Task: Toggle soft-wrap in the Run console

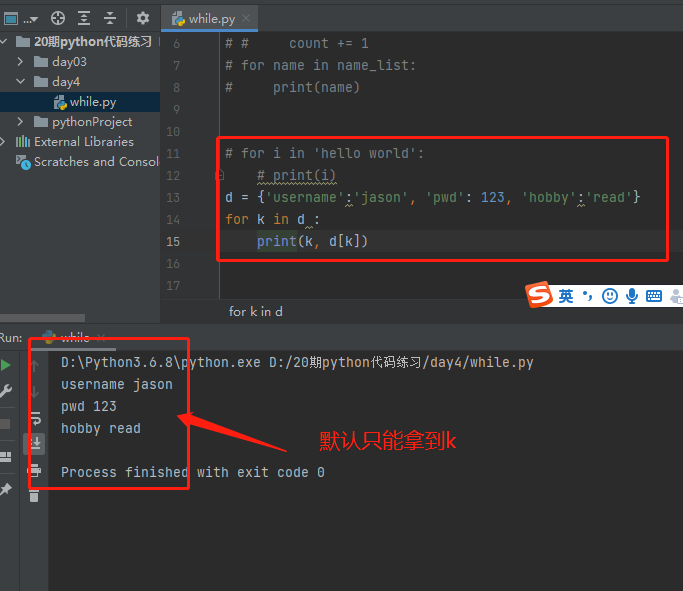Action: pos(35,419)
